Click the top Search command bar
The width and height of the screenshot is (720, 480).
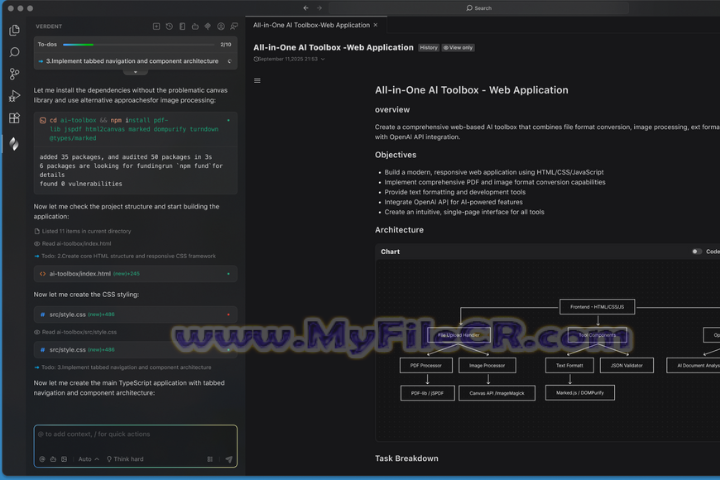click(478, 8)
